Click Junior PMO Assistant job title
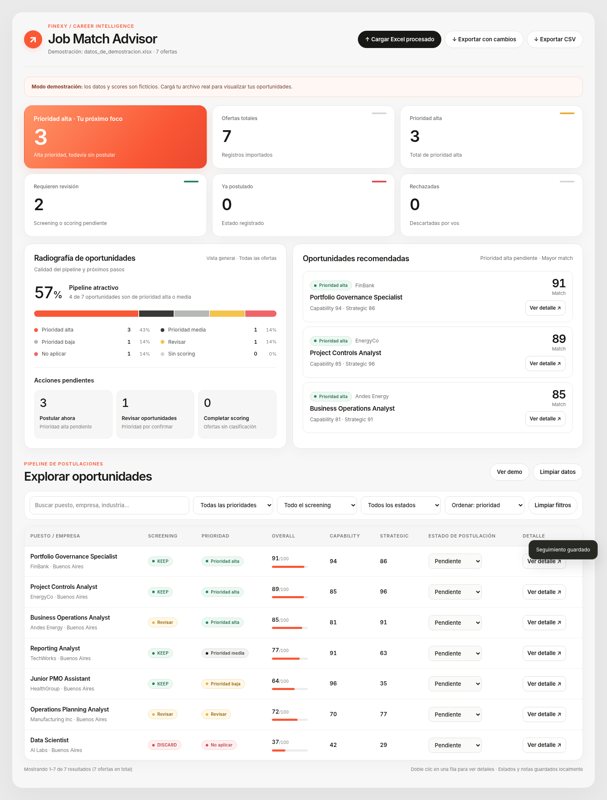Viewport: 607px width, 800px height. pyautogui.click(x=60, y=679)
